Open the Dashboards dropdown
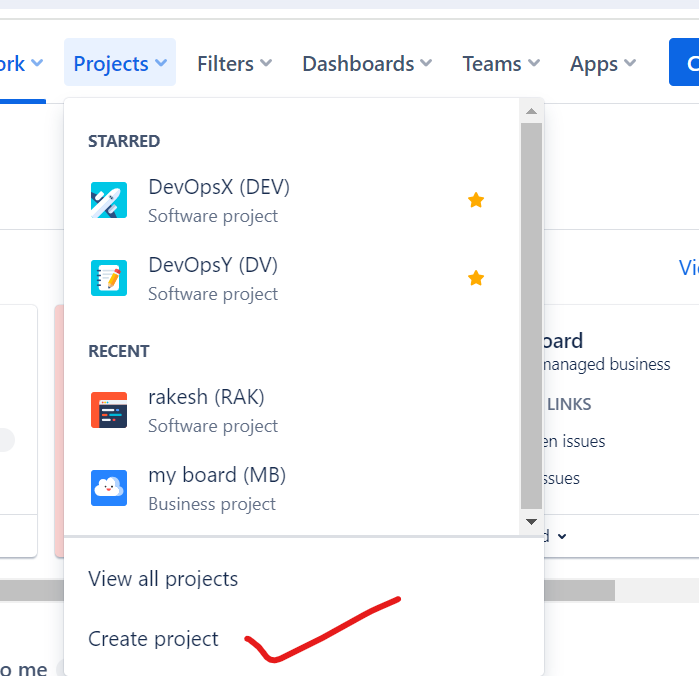This screenshot has width=699, height=676. [366, 64]
